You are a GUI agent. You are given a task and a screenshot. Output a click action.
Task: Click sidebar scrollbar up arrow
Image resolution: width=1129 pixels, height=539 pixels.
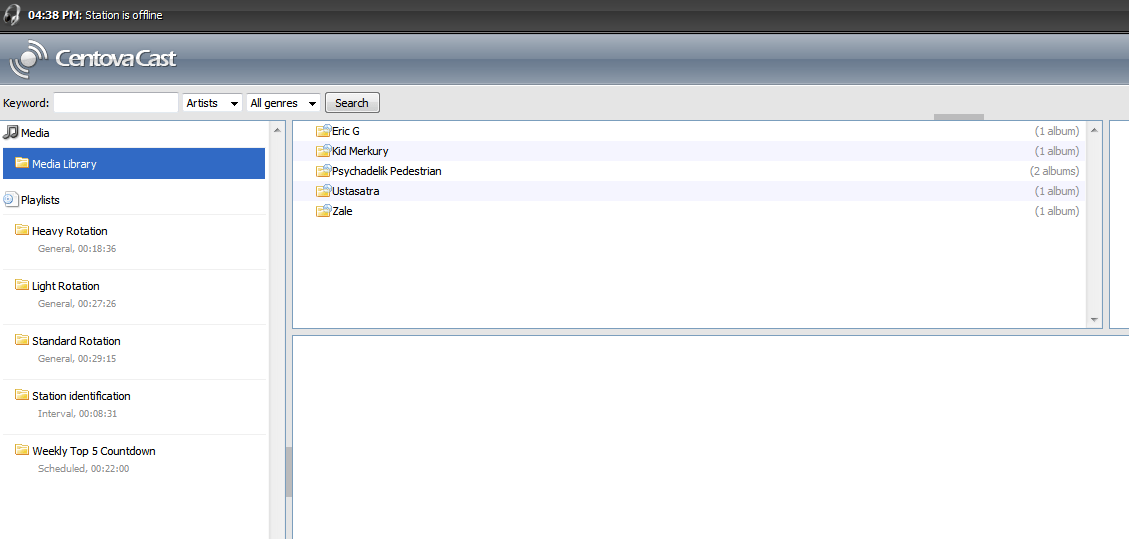[277, 130]
